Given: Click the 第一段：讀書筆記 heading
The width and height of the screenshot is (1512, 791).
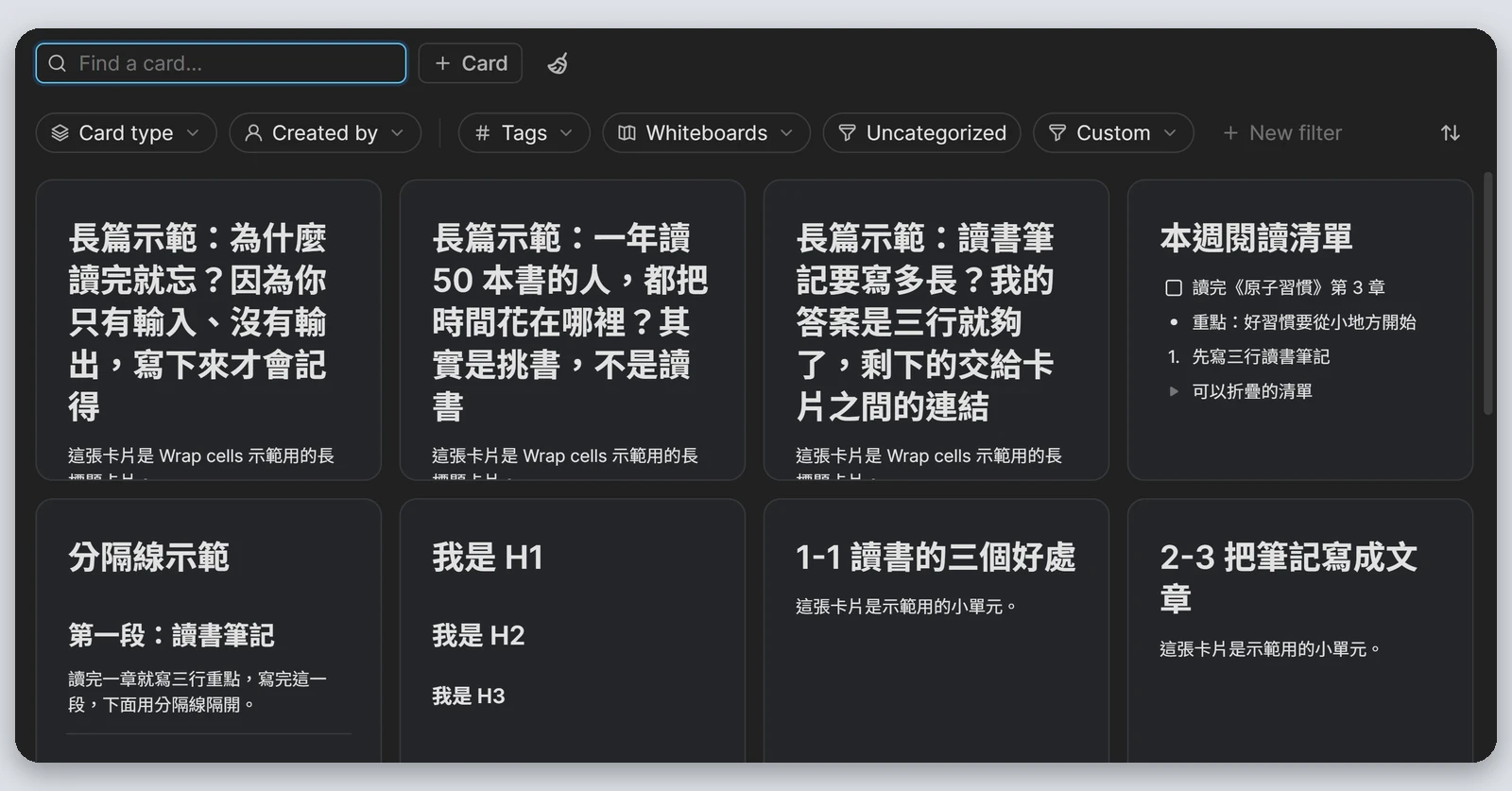Looking at the screenshot, I should click(171, 635).
